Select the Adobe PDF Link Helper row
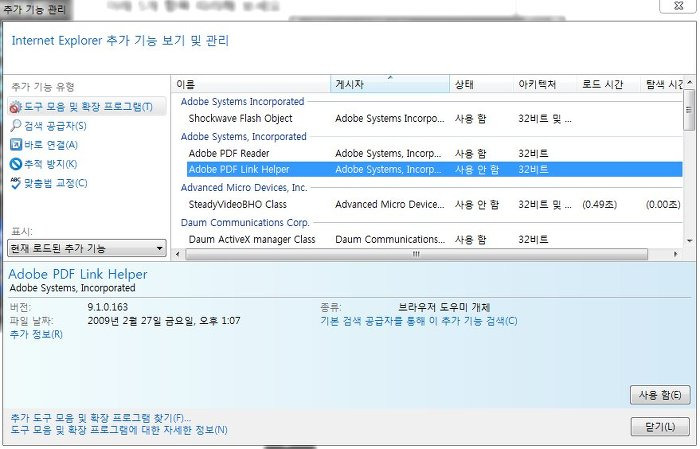This screenshot has width=700, height=449. tap(434, 170)
